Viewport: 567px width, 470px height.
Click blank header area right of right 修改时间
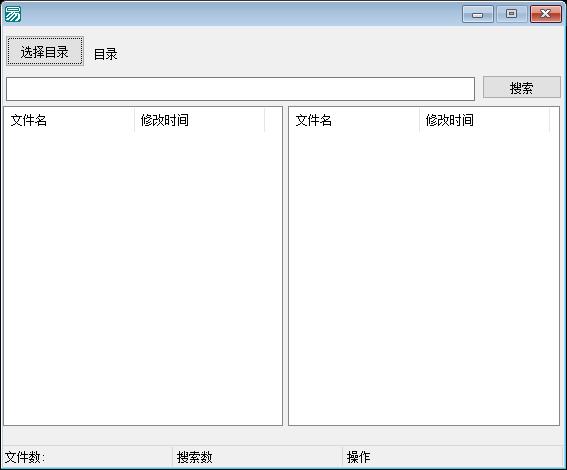(554, 120)
